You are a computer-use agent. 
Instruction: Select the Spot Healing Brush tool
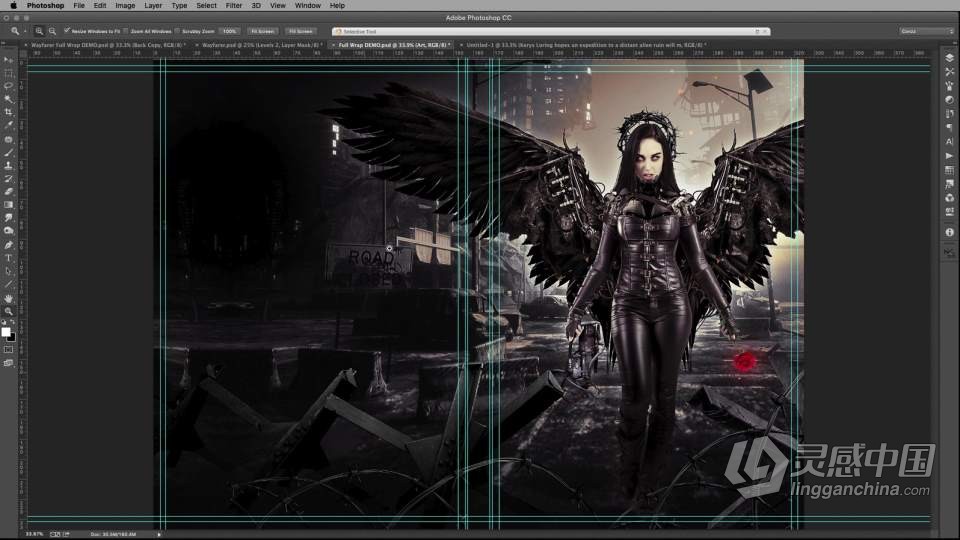pyautogui.click(x=9, y=140)
